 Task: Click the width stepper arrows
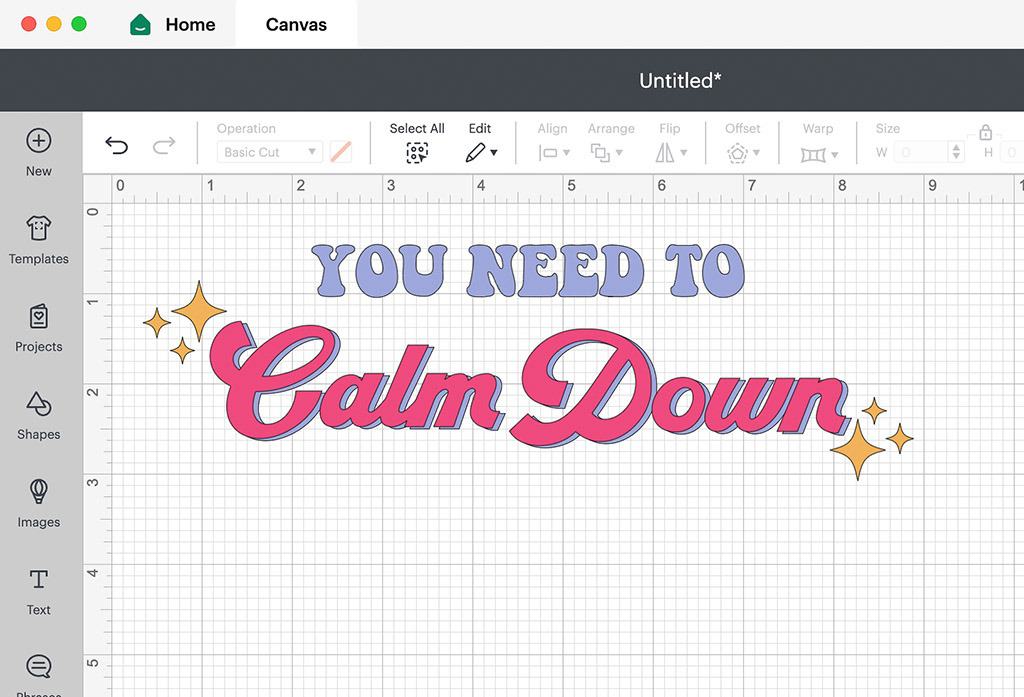956,152
